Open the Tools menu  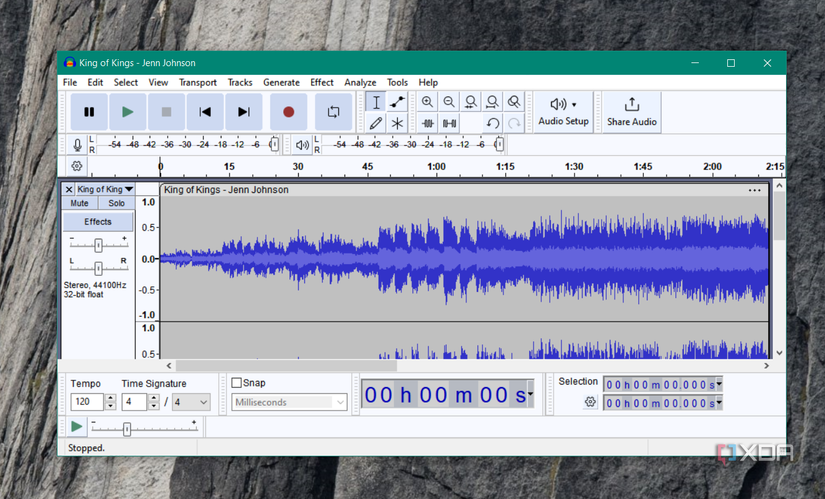click(x=397, y=83)
